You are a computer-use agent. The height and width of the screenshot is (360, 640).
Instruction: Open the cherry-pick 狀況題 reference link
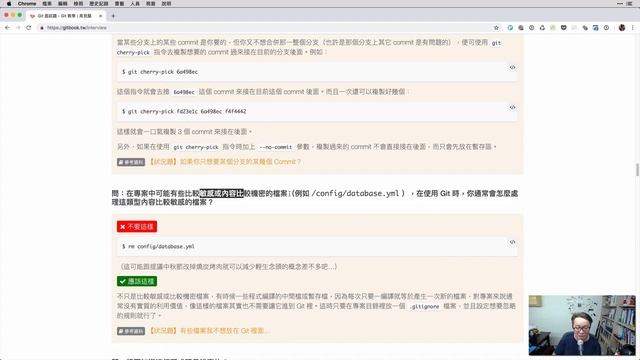(224, 162)
